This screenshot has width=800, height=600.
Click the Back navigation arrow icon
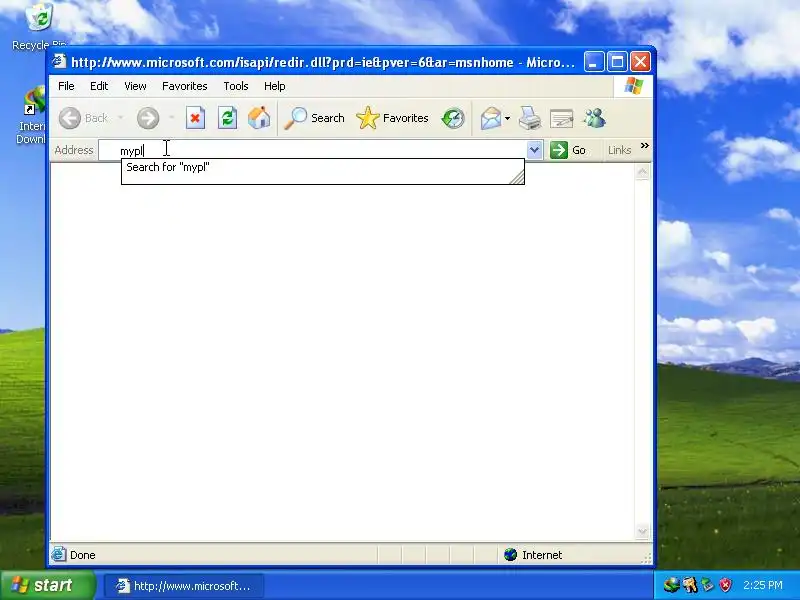70,118
